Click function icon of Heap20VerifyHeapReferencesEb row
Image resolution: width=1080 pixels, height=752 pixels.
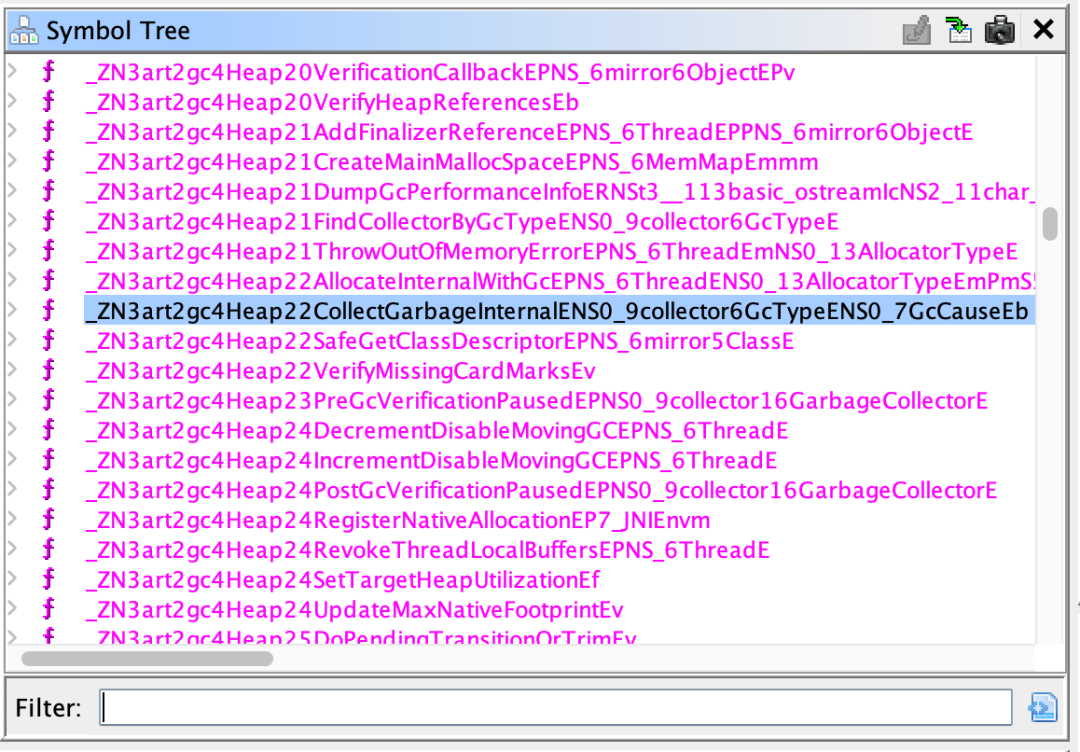point(48,102)
